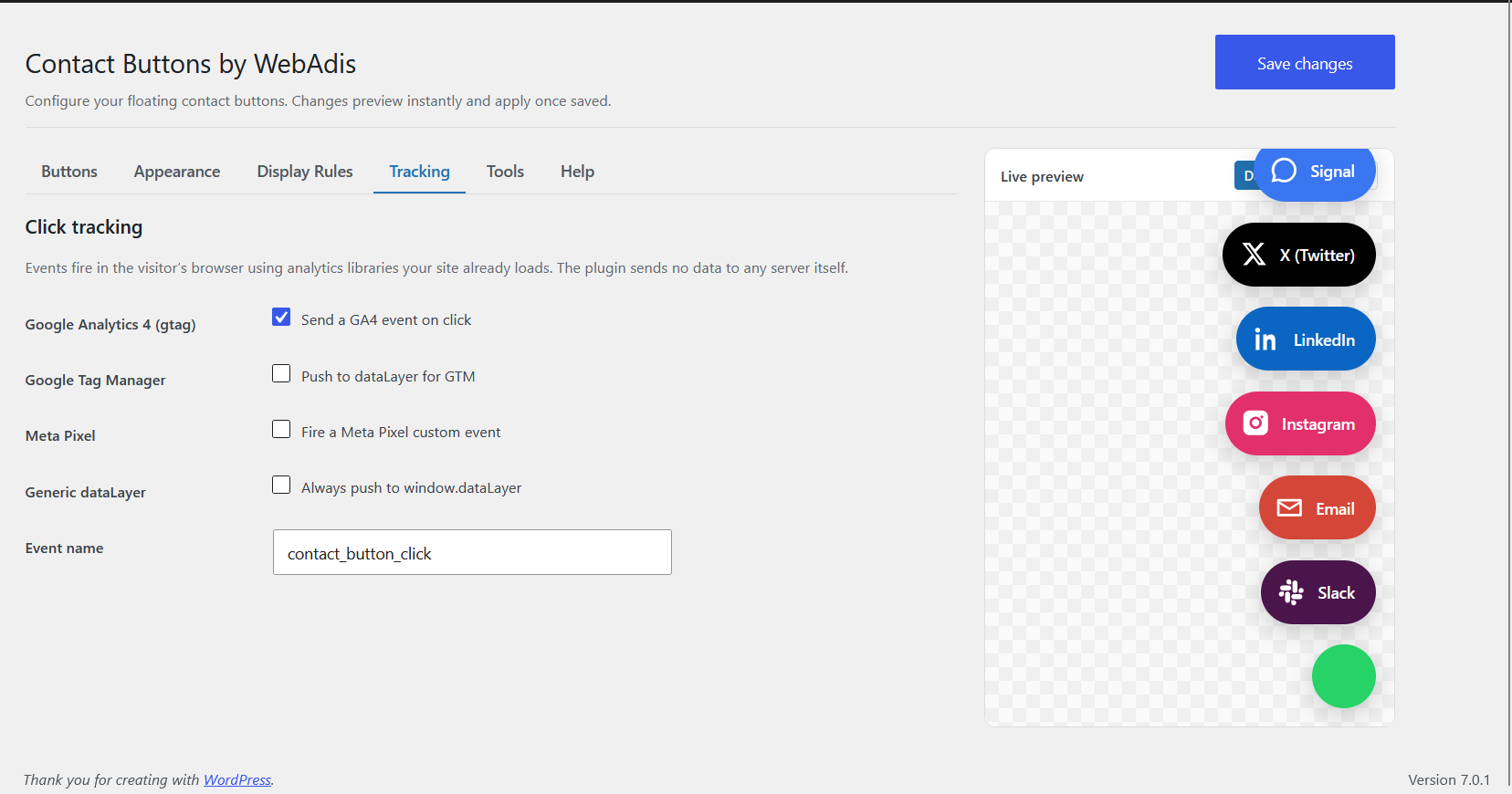
Task: Click the Generic dataLayer label
Action: coord(86,493)
